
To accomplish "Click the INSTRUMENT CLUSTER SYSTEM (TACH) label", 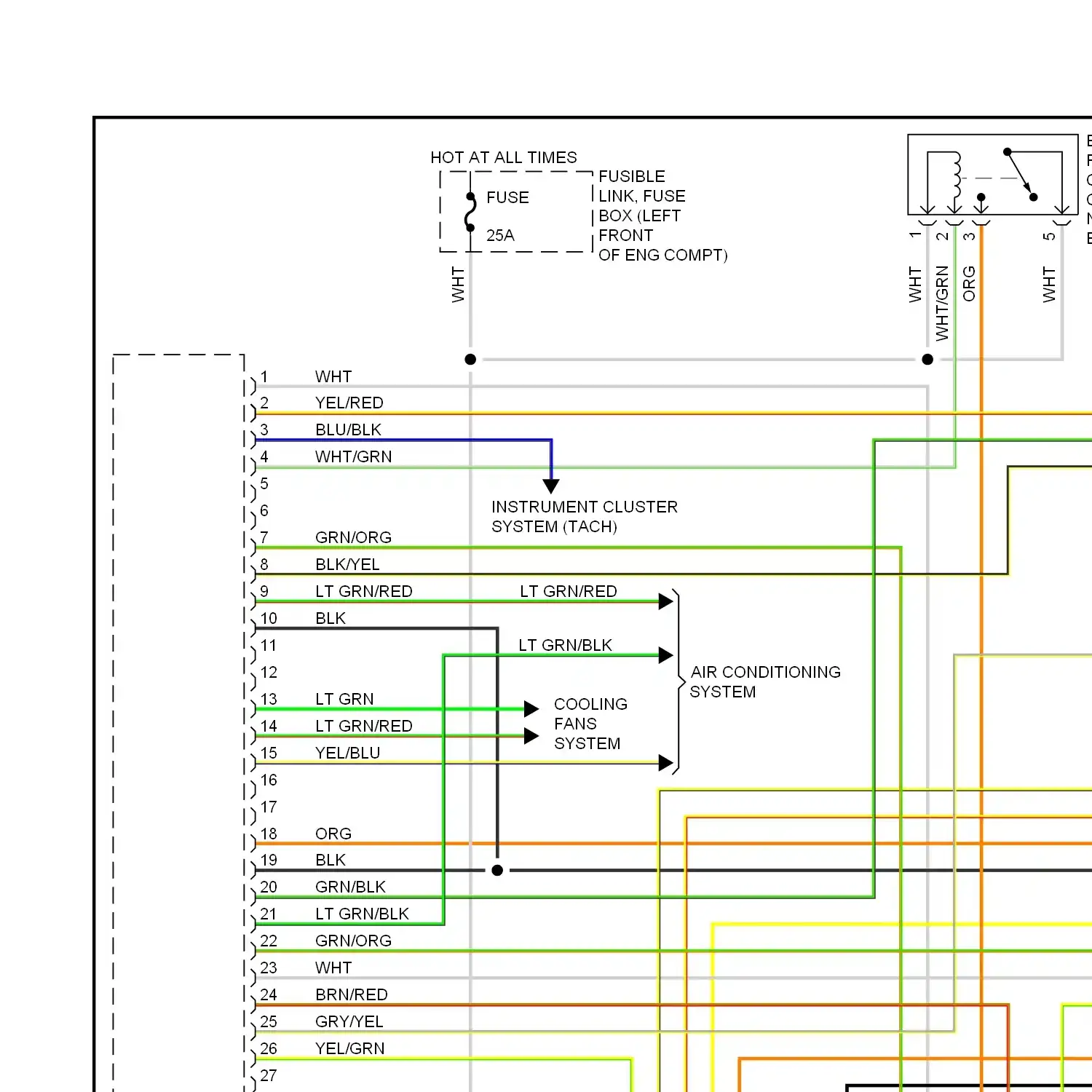I will point(585,516).
